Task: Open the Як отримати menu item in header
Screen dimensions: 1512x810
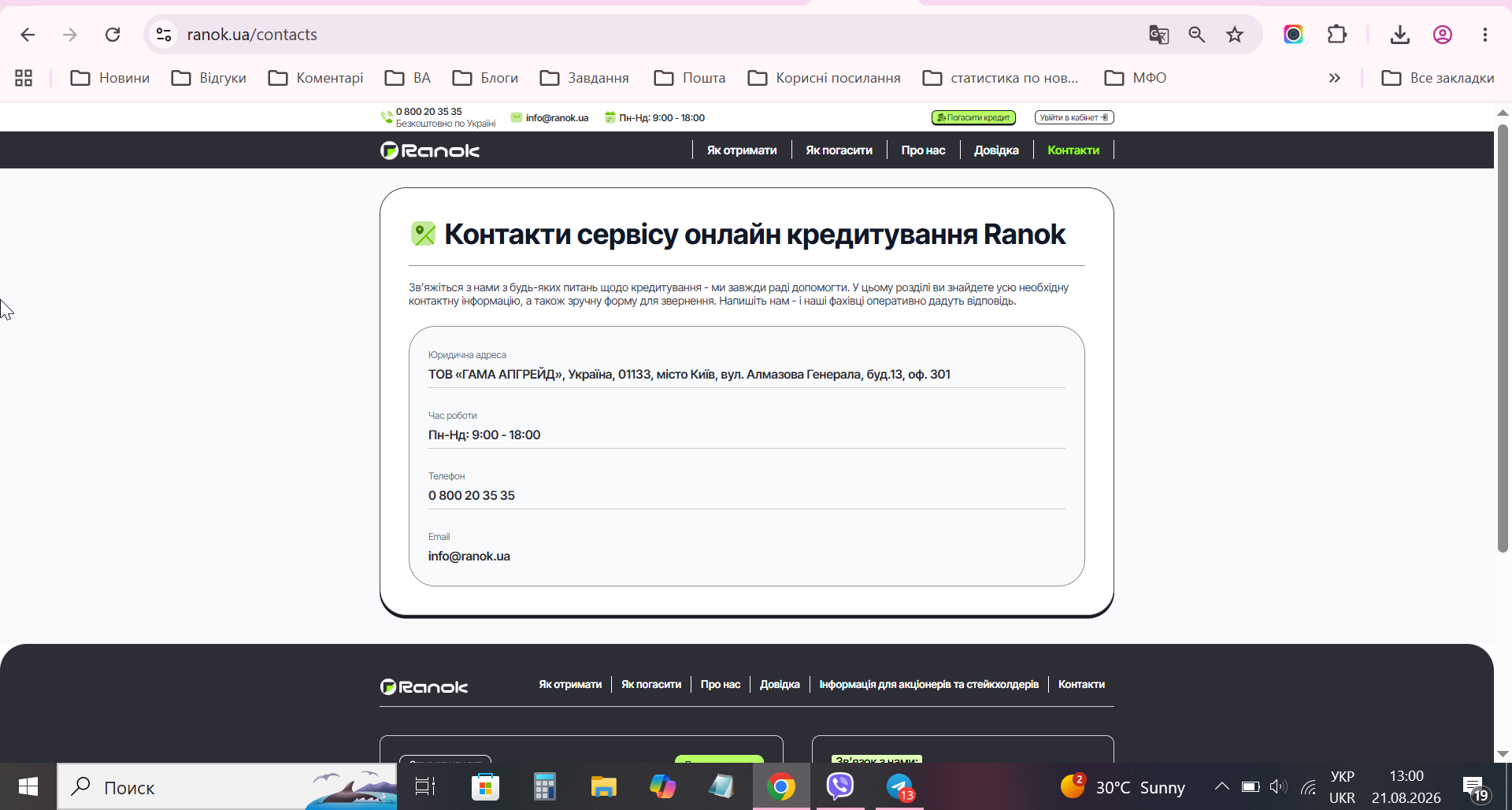Action: tap(742, 150)
